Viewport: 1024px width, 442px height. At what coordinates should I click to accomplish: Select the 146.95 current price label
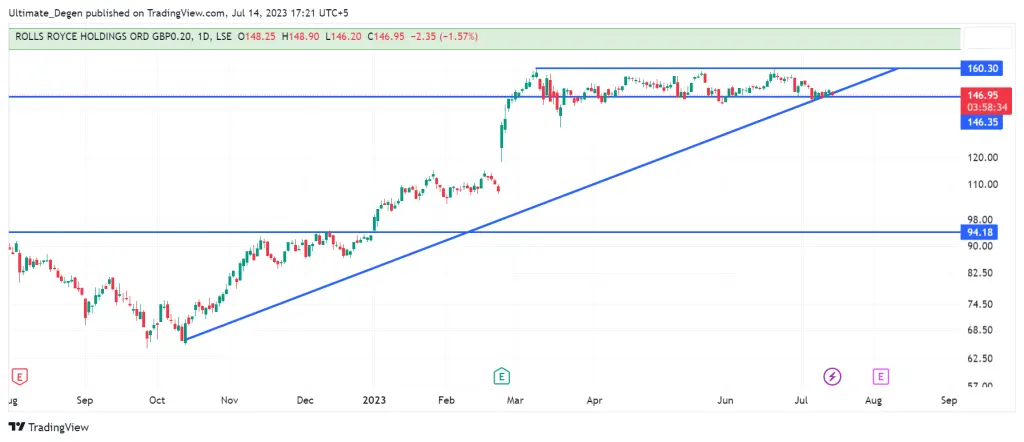point(984,95)
